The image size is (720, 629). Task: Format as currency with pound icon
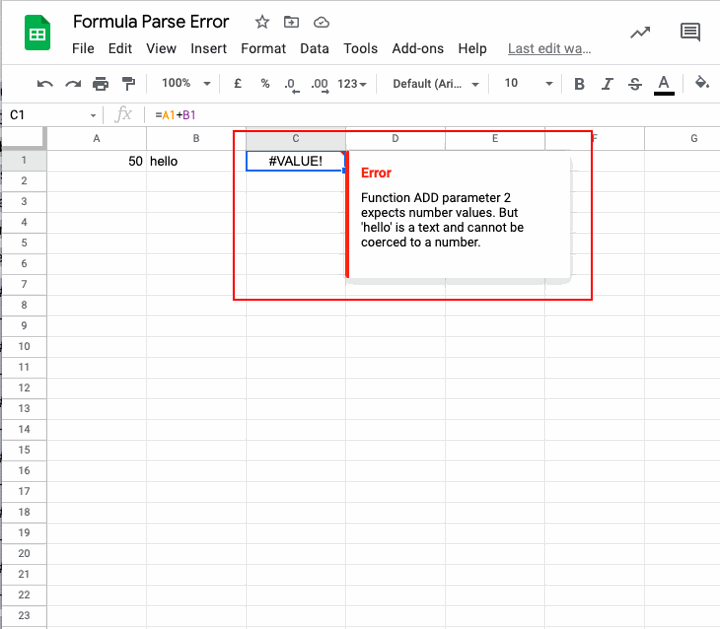(237, 84)
